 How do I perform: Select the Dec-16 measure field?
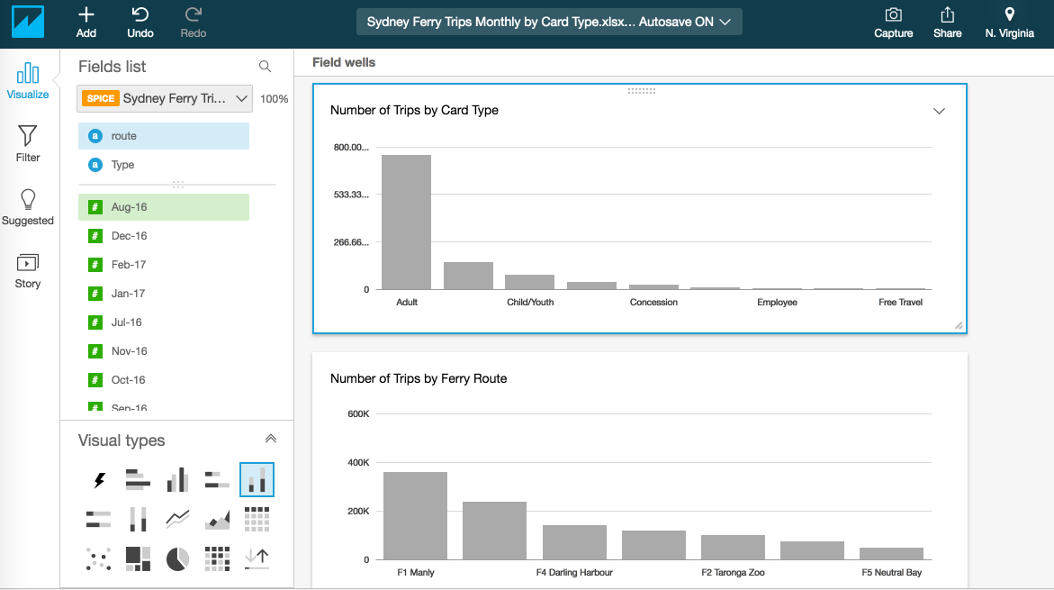click(129, 236)
